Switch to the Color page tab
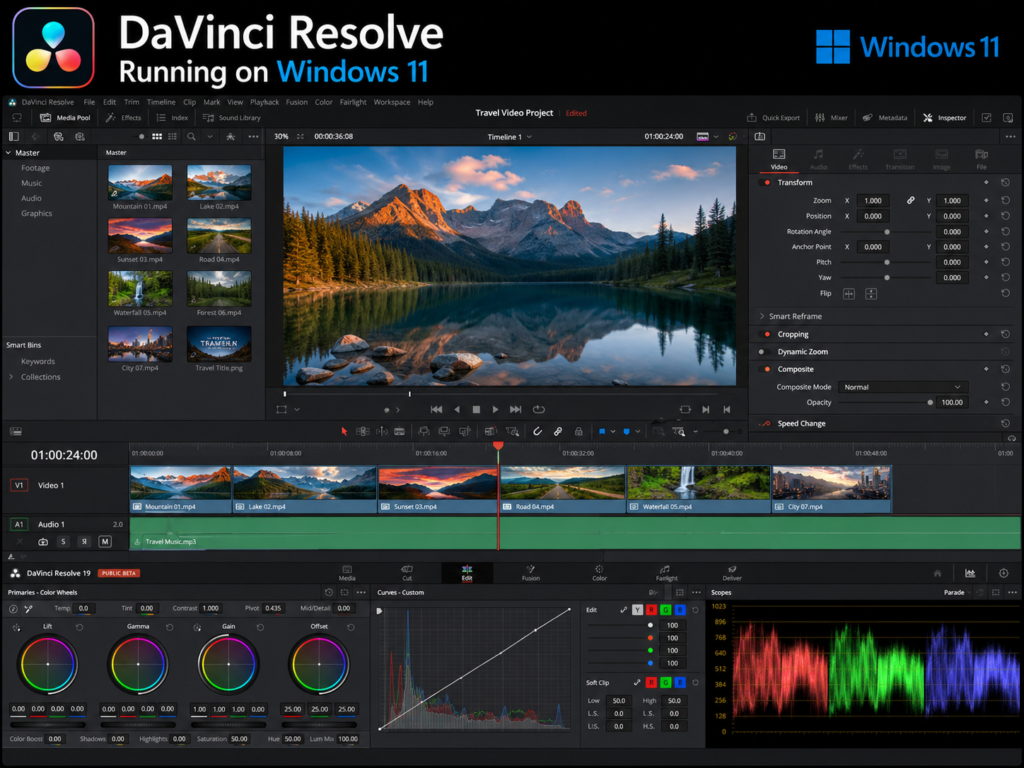 click(x=599, y=573)
